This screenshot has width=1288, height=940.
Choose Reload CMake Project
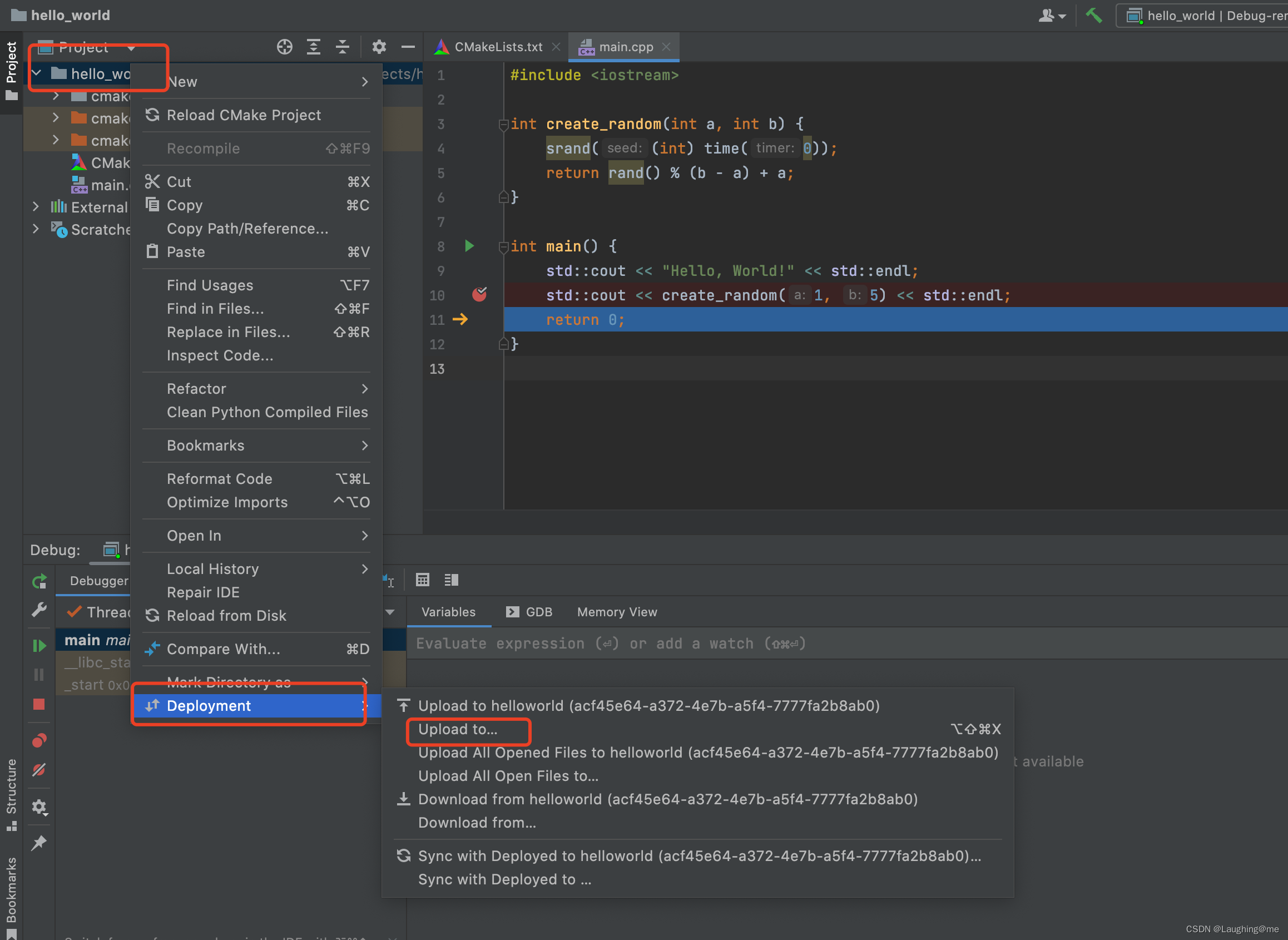(x=256, y=115)
